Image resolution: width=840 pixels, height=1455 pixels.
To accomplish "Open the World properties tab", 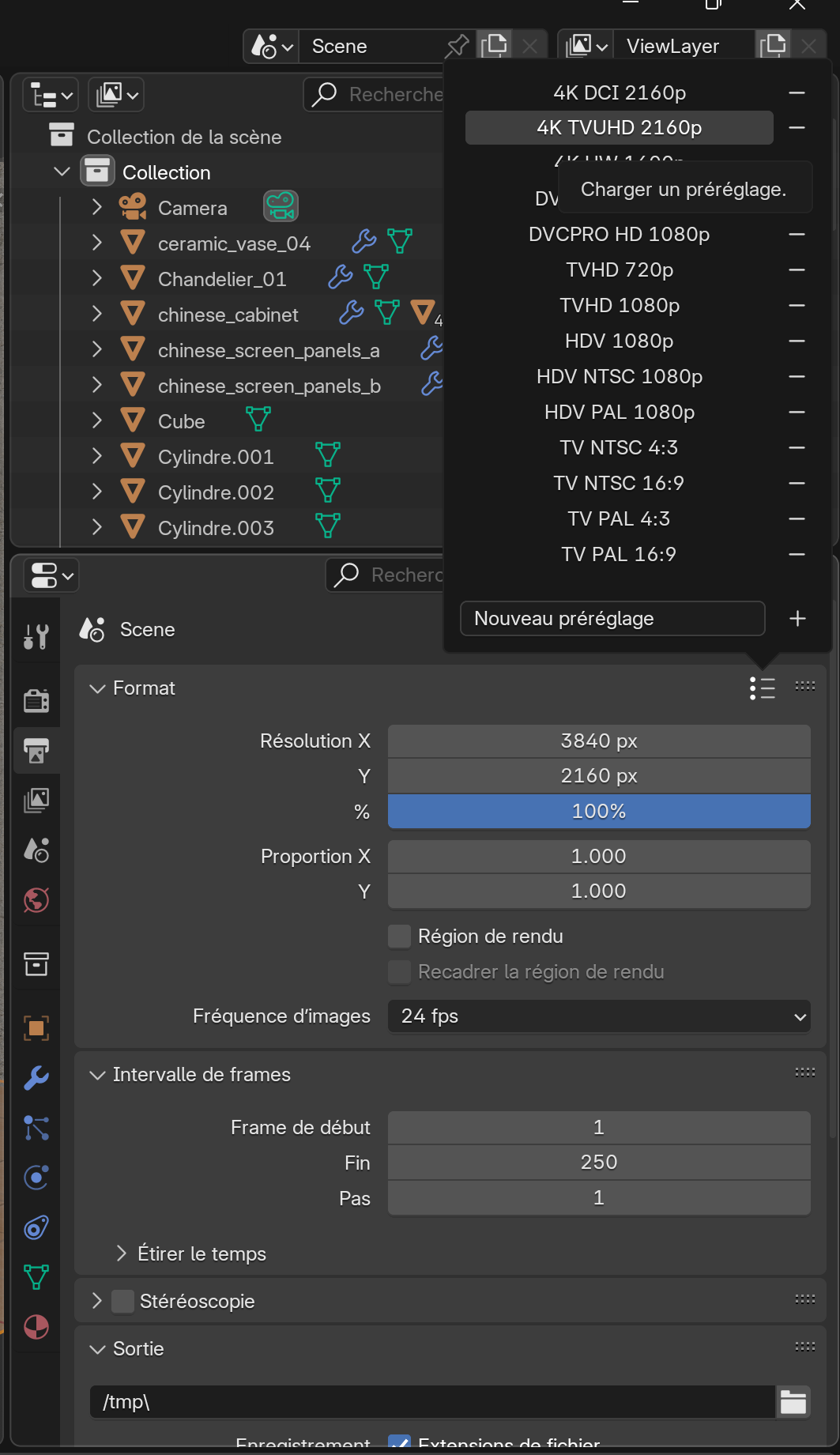I will click(x=36, y=900).
